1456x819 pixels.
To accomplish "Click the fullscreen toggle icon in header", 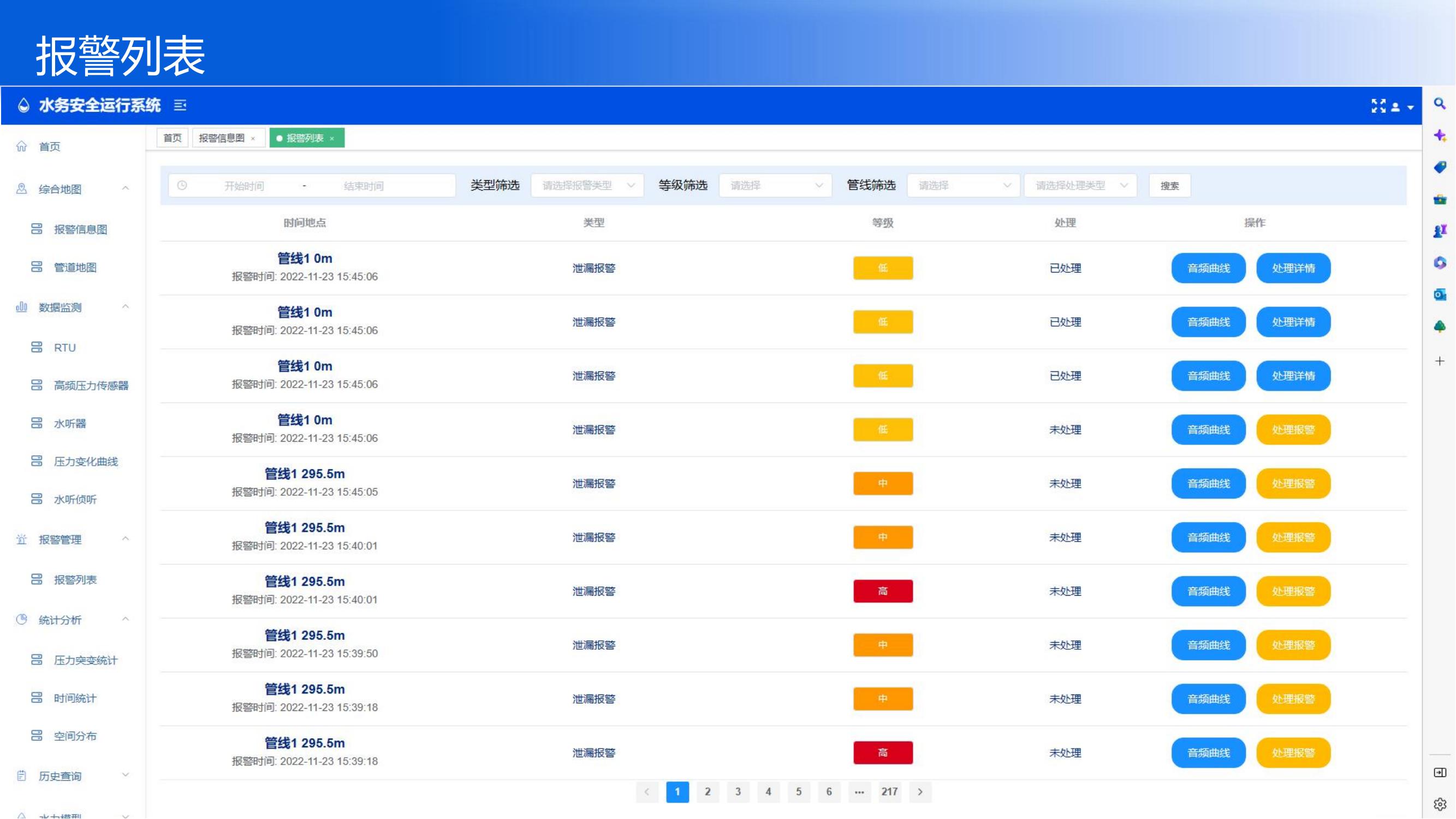I will click(x=1378, y=106).
